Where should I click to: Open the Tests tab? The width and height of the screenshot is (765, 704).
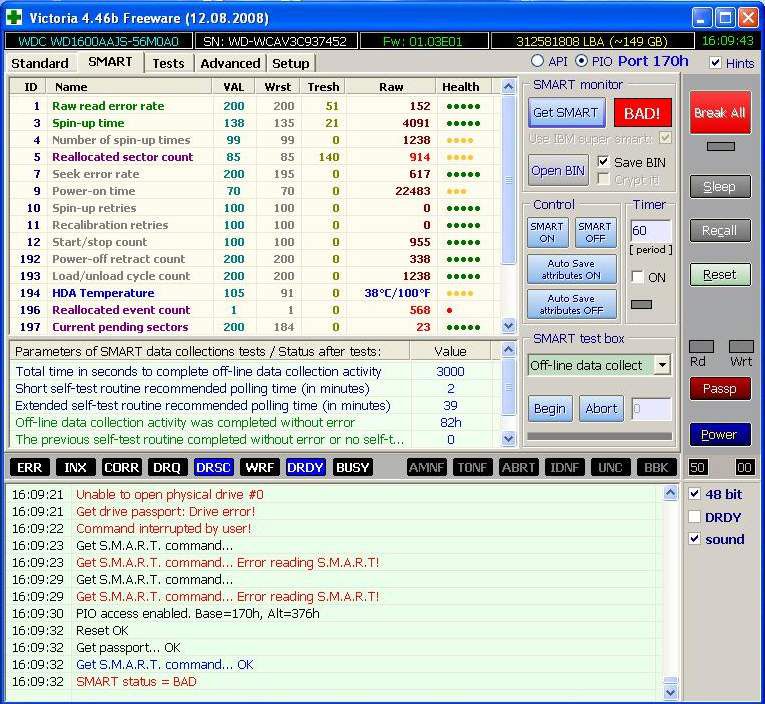168,63
